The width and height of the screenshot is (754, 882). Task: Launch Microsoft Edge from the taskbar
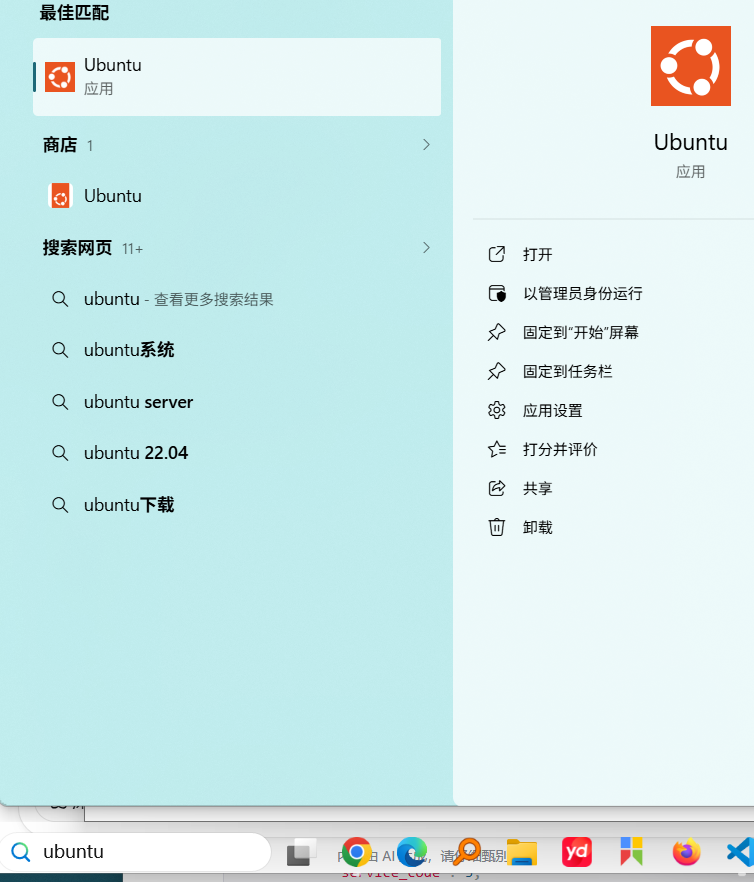pos(411,852)
